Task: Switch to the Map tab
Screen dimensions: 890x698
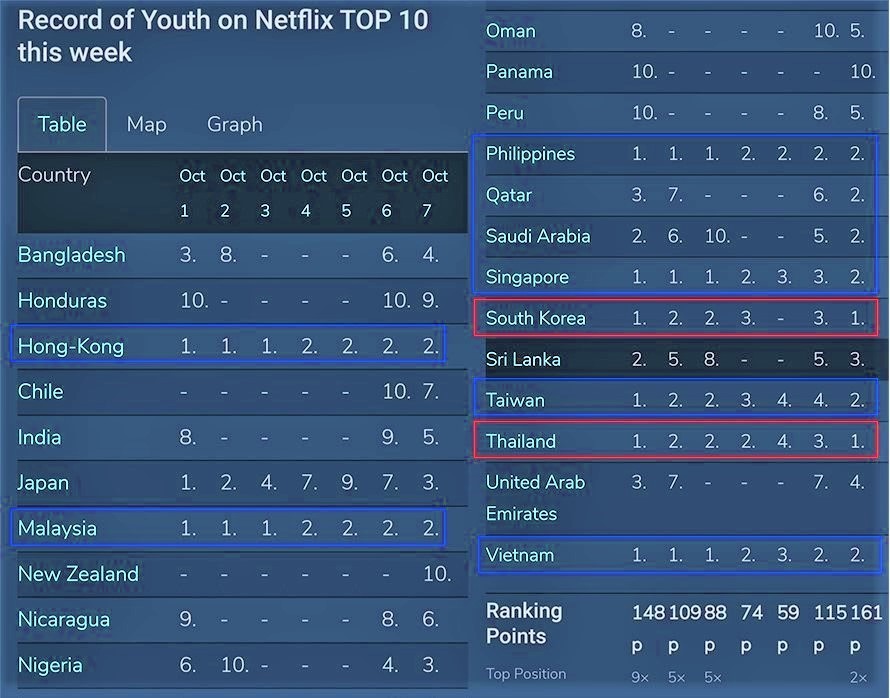Action: point(146,125)
